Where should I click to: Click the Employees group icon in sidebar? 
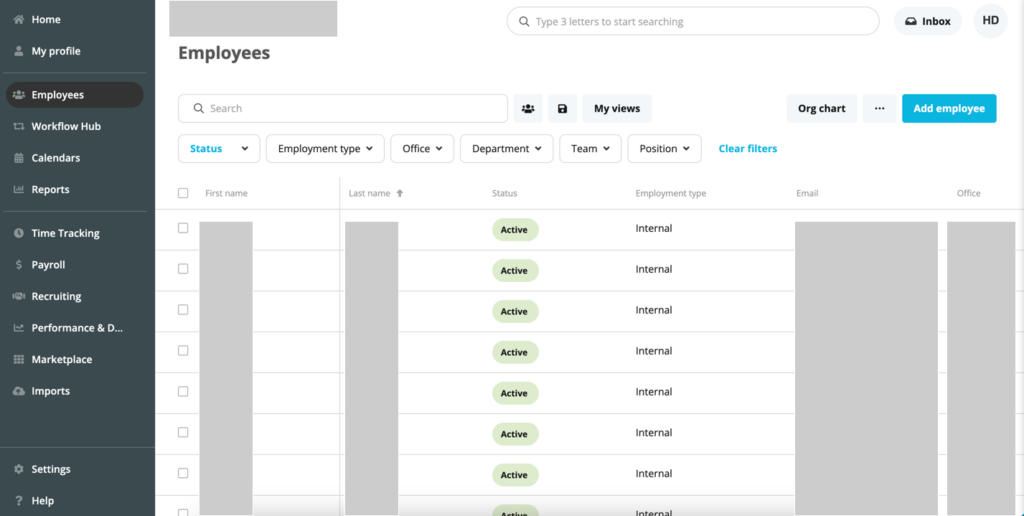click(x=18, y=95)
